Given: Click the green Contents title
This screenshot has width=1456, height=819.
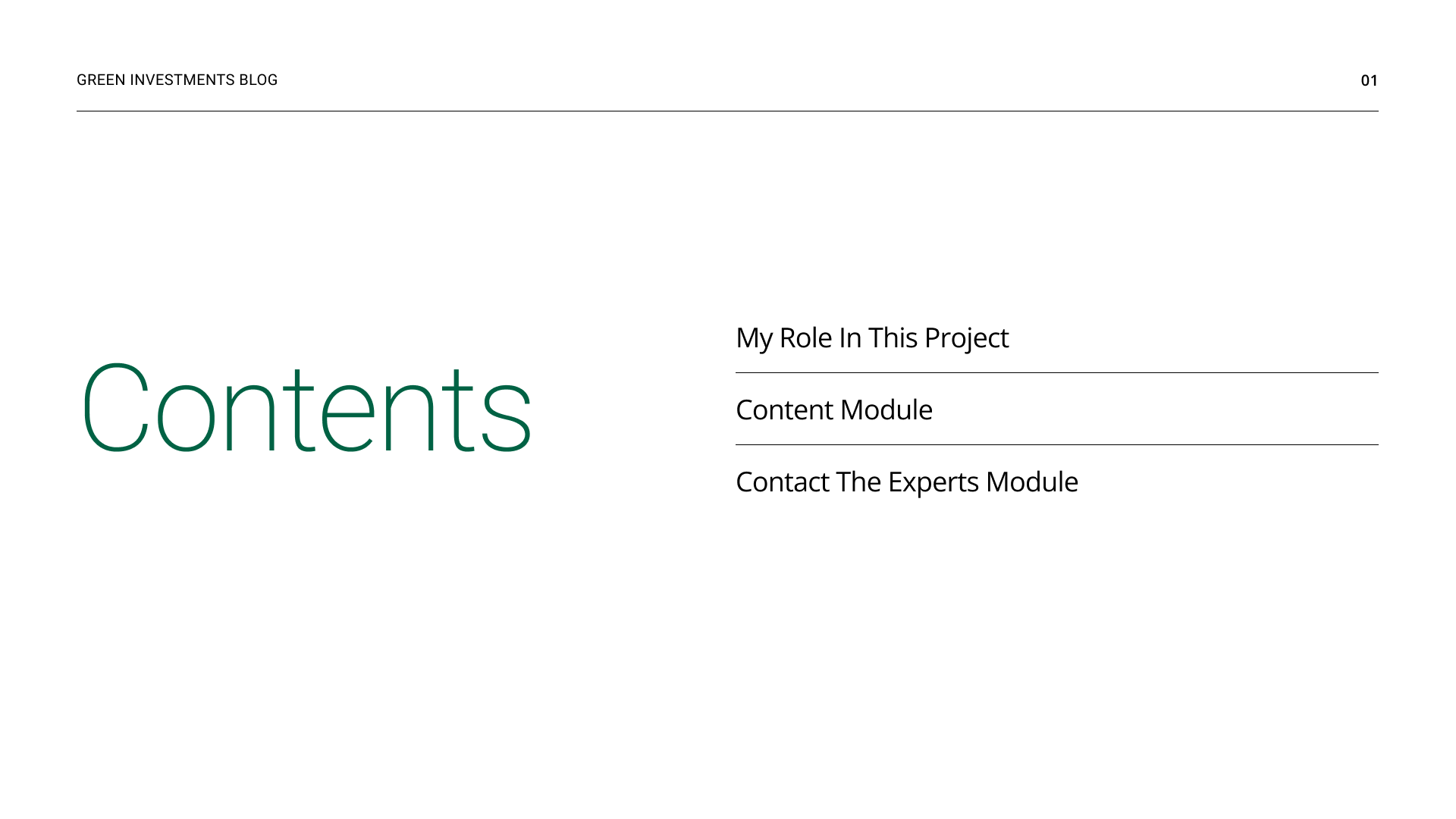Looking at the screenshot, I should (306, 409).
